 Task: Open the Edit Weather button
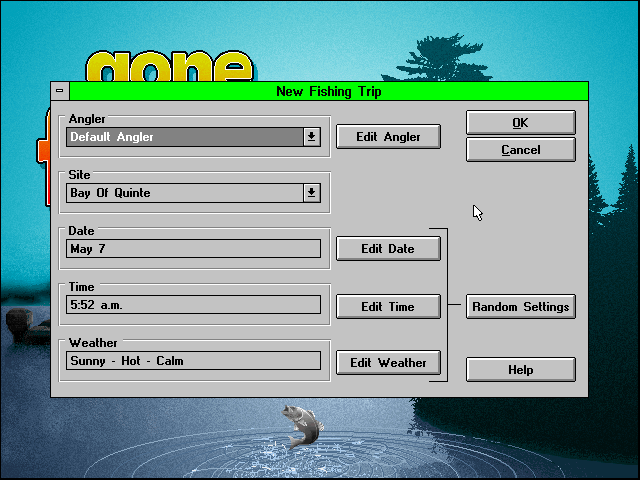pyautogui.click(x=388, y=362)
